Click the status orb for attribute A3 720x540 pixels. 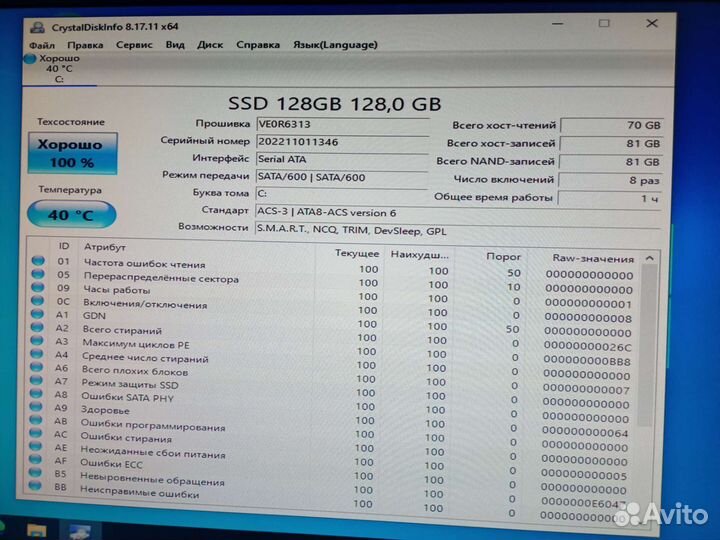tap(37, 341)
